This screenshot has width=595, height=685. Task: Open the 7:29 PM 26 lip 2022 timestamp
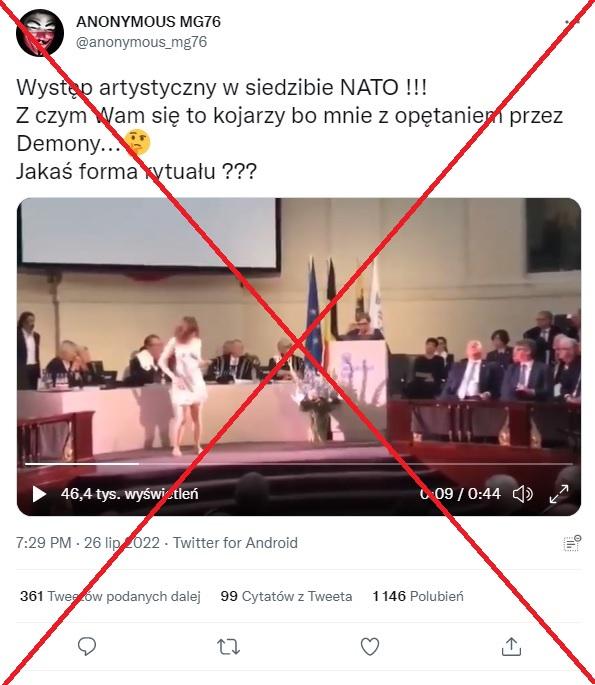pyautogui.click(x=88, y=543)
